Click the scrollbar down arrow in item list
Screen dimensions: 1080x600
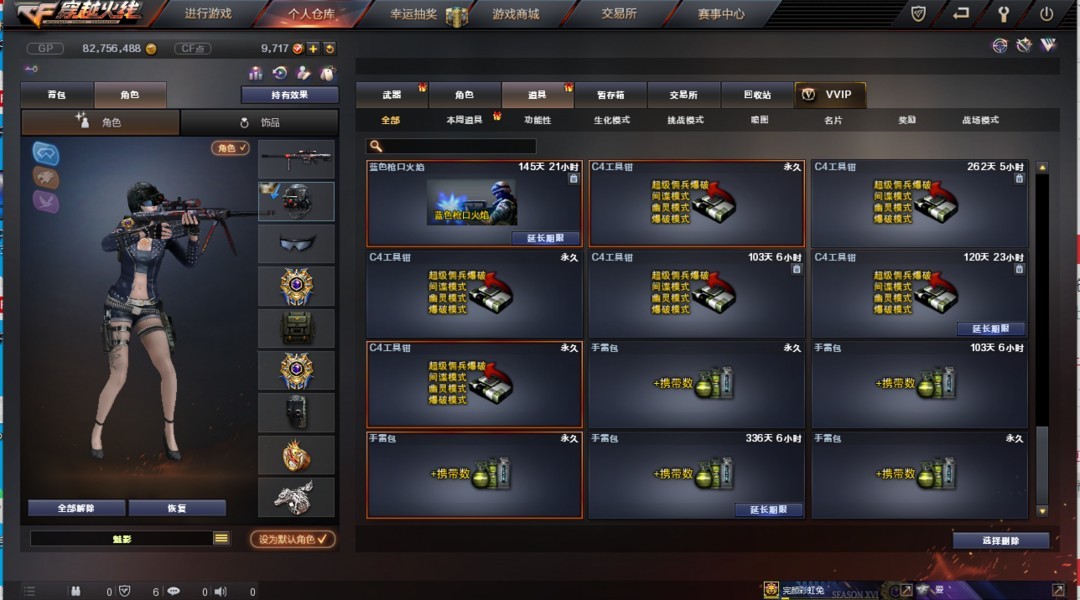(1042, 510)
